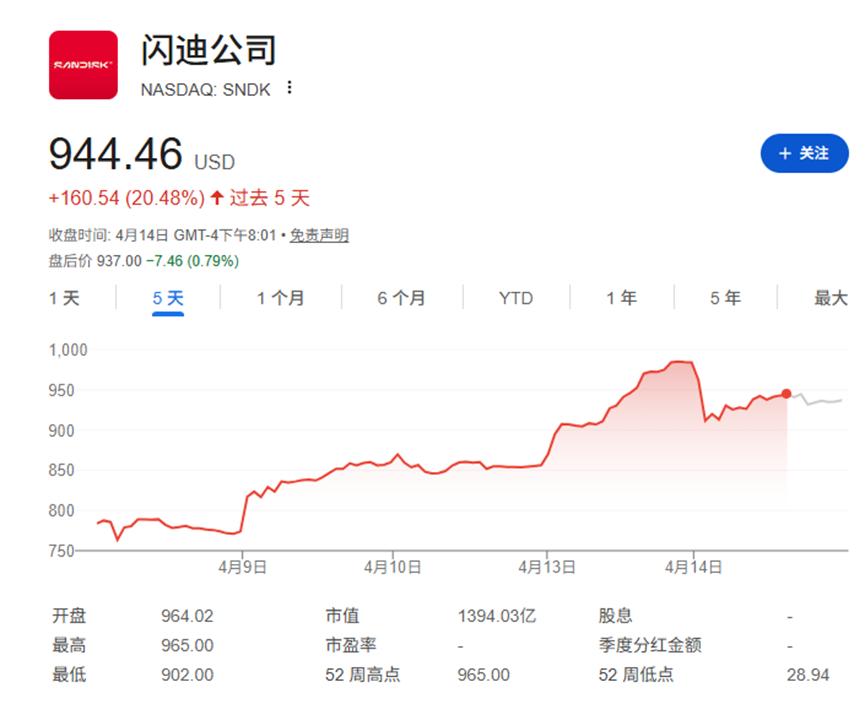Select the 最大 max range tab
The height and width of the screenshot is (704, 865).
pos(830,298)
